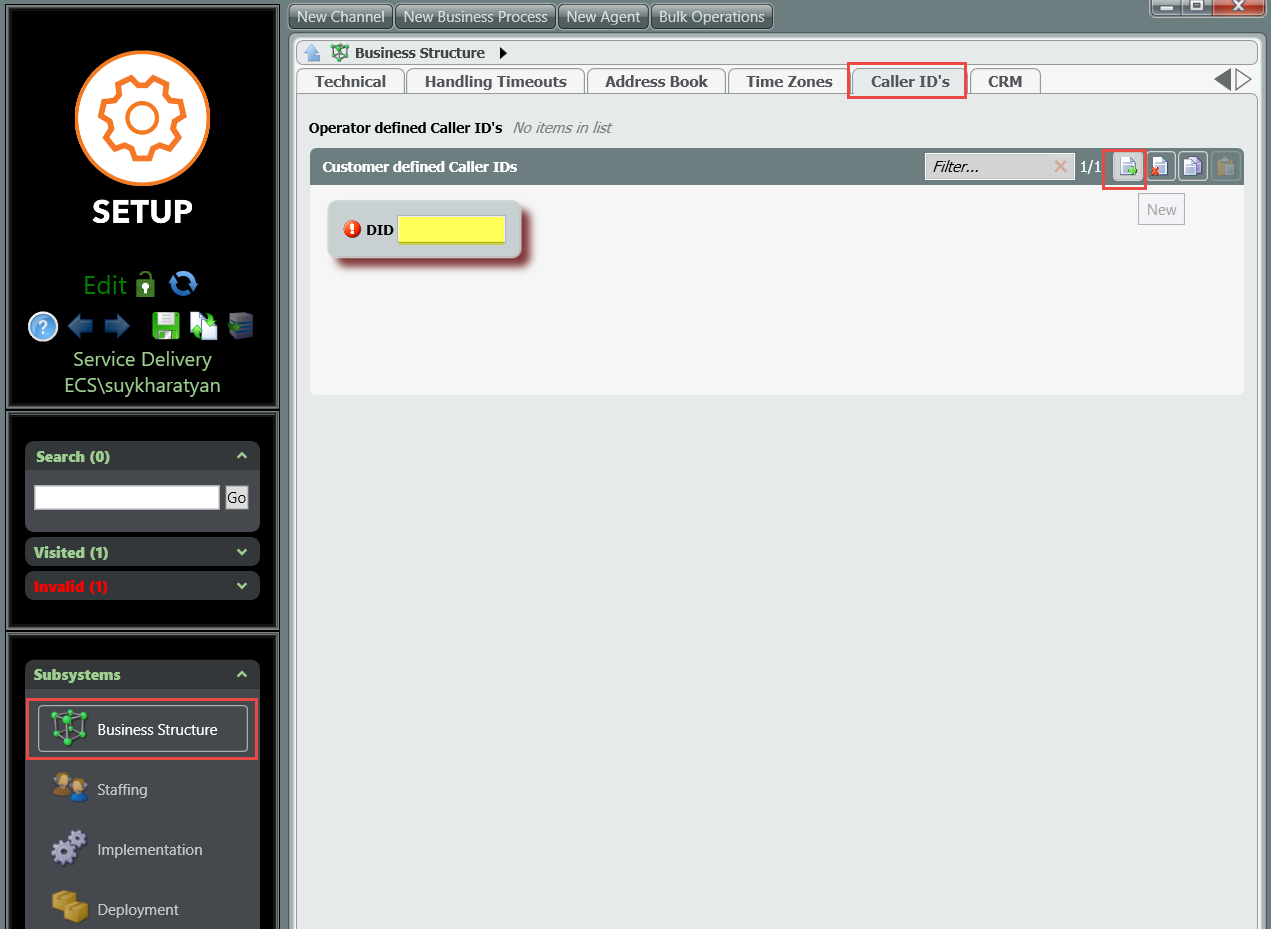Click the Delete caller ID icon
This screenshot has width=1271, height=929.
click(x=1160, y=167)
